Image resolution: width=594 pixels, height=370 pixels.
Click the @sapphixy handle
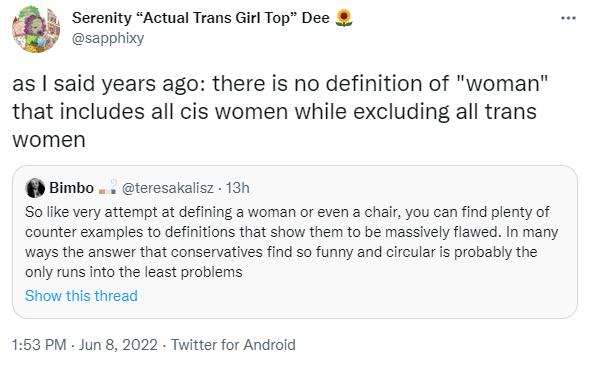coord(108,38)
